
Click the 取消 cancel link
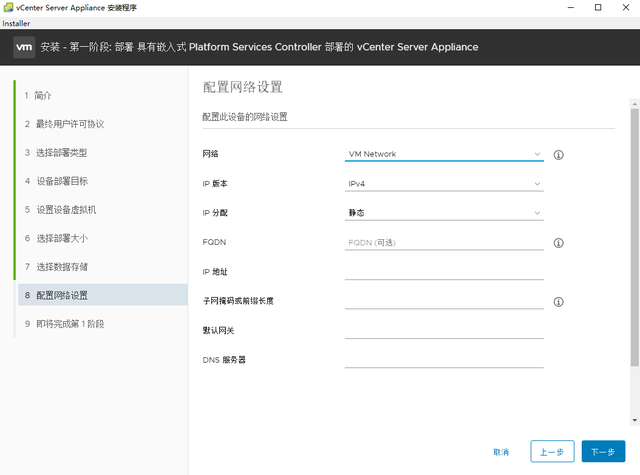click(501, 452)
